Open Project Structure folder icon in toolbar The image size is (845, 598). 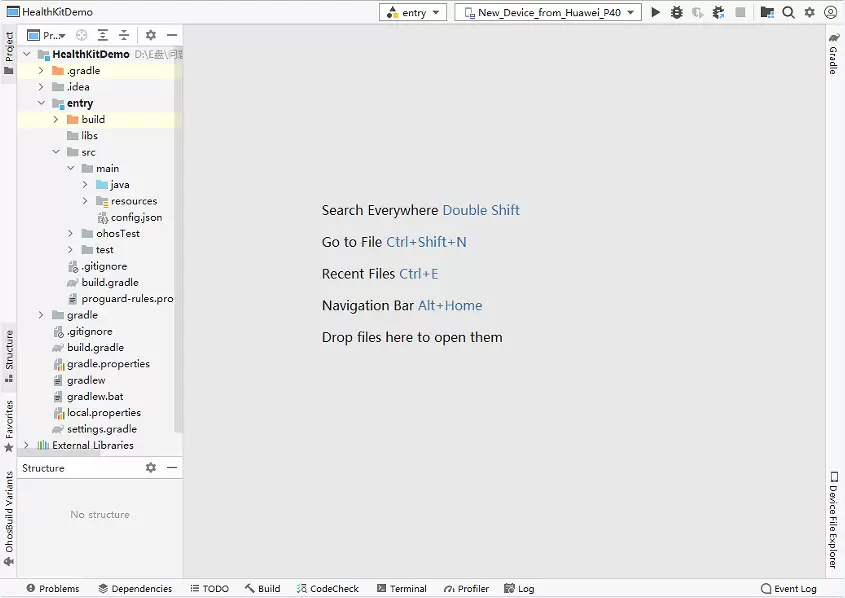point(767,13)
